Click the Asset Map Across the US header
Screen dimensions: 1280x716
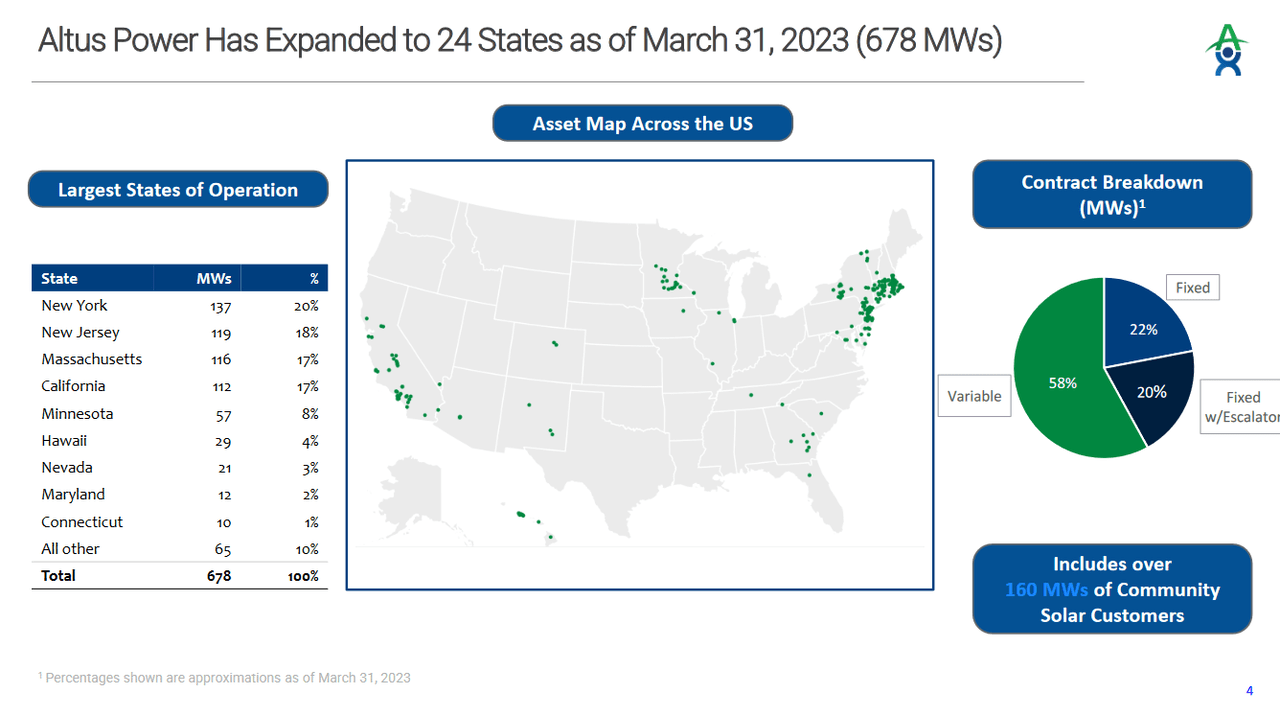(642, 122)
